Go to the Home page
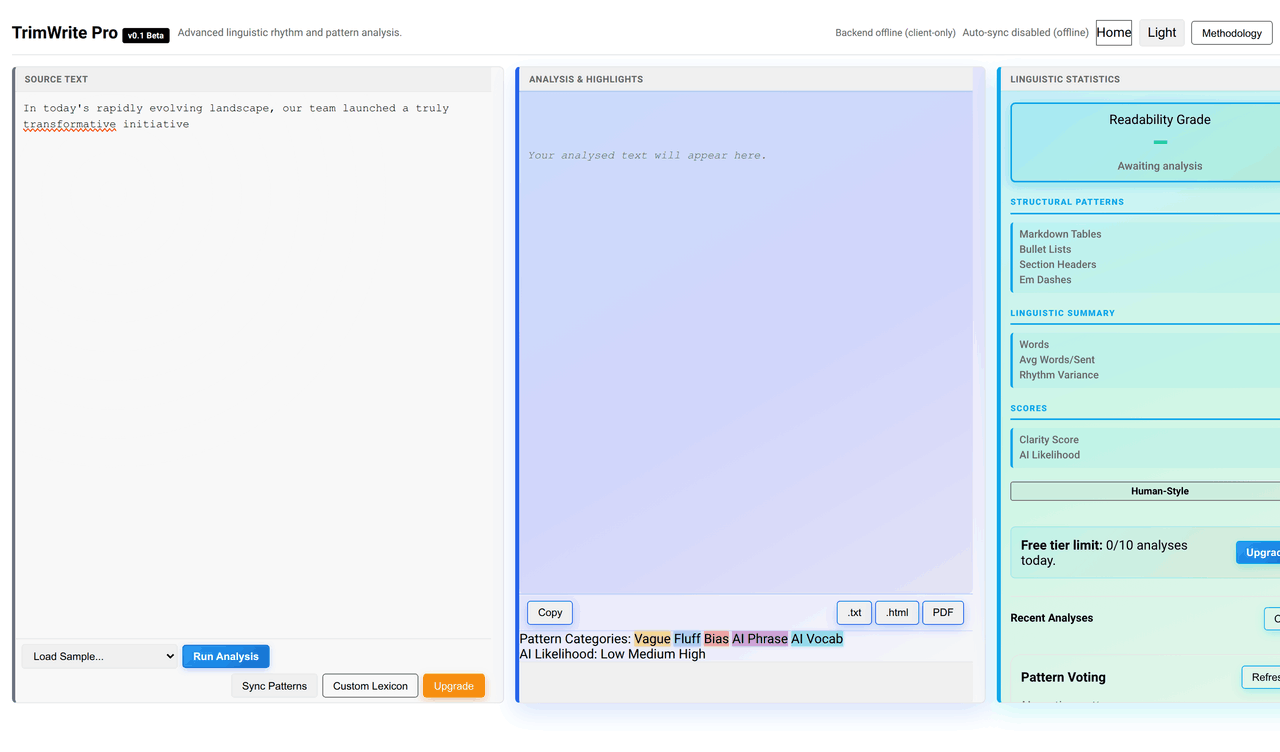 (x=1113, y=32)
